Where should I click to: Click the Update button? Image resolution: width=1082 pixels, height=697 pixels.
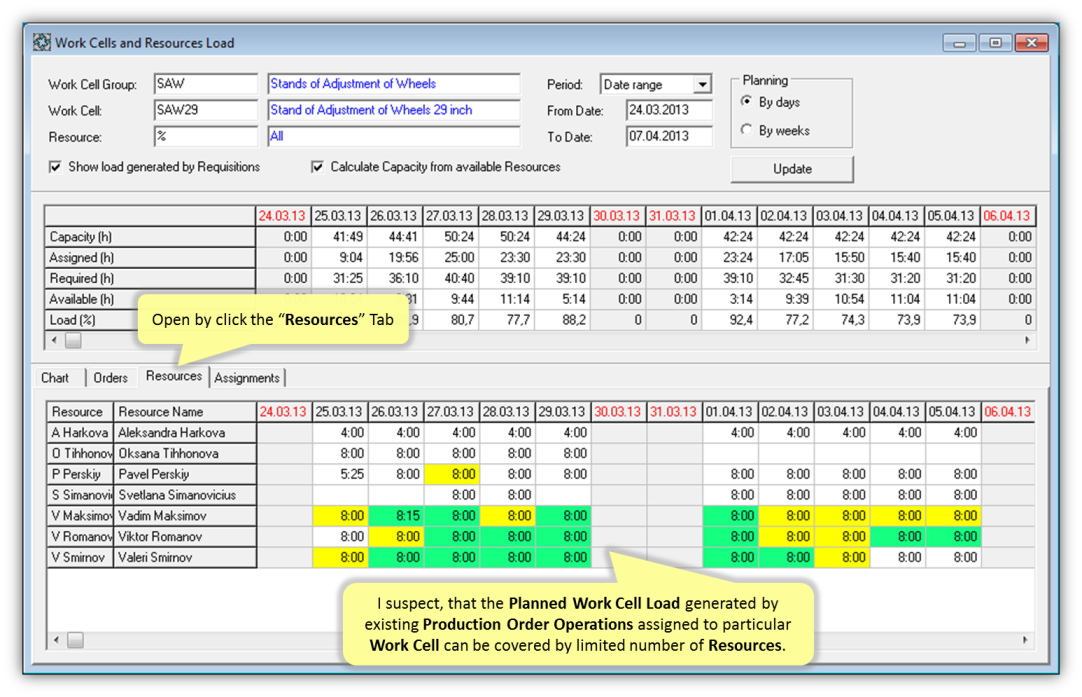pos(792,169)
